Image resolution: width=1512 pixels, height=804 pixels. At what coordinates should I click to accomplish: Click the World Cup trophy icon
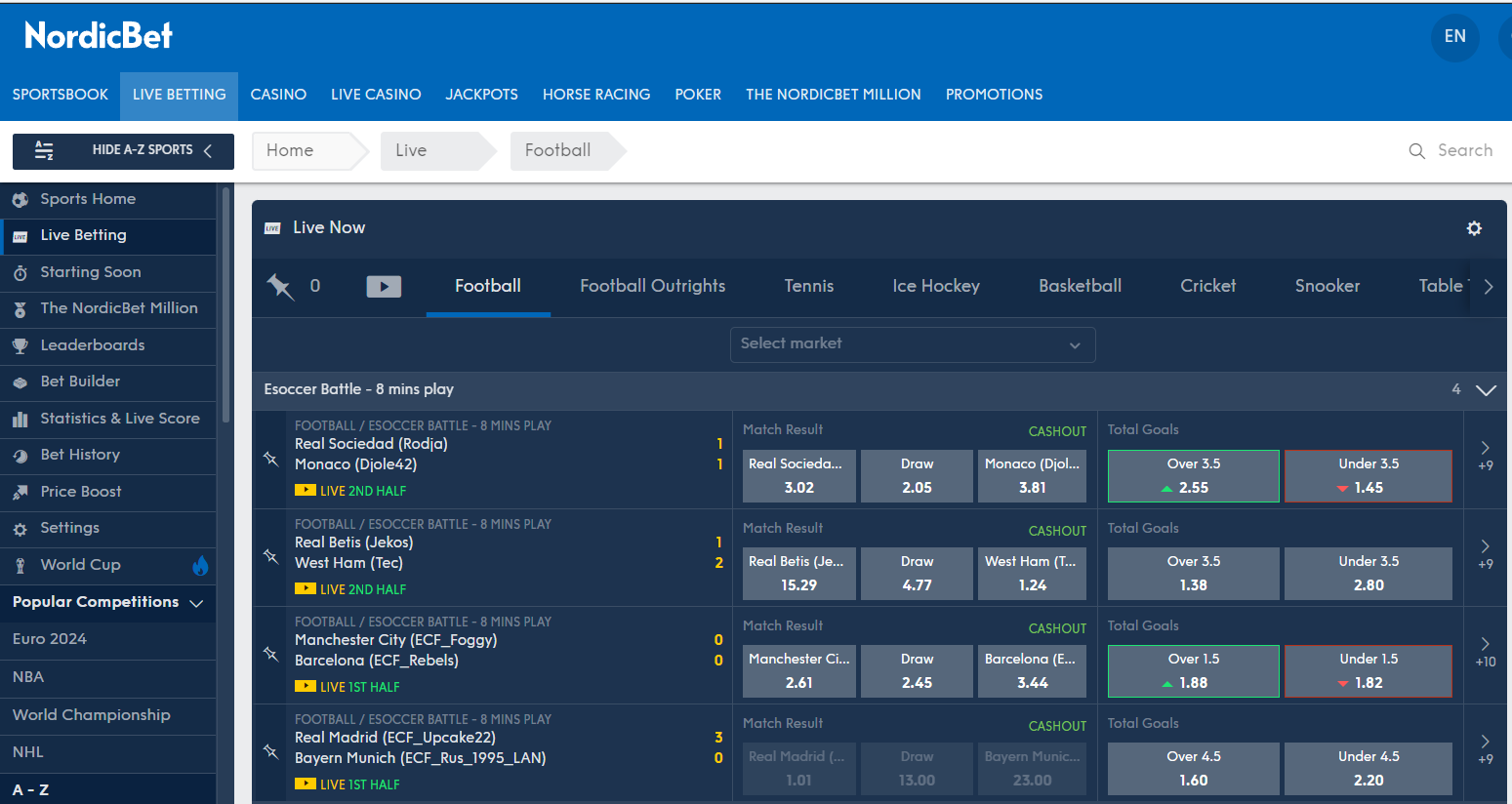tap(20, 565)
